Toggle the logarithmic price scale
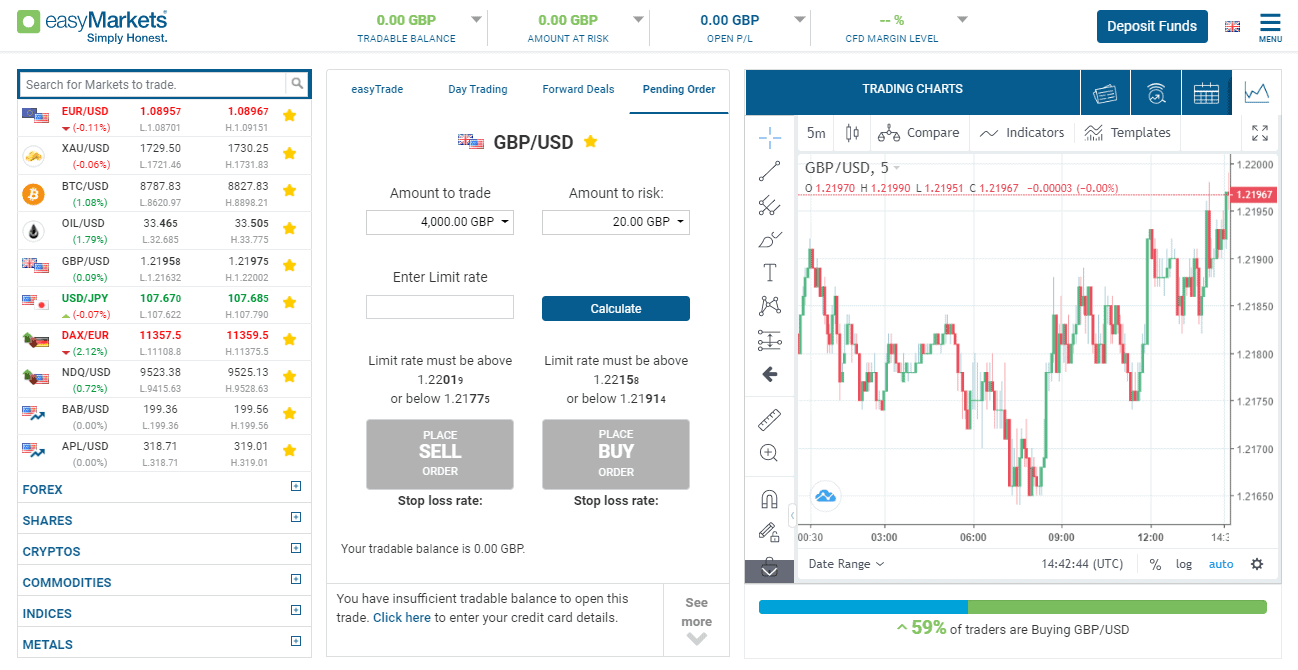Viewport: 1298px width, 670px height. [x=1184, y=563]
